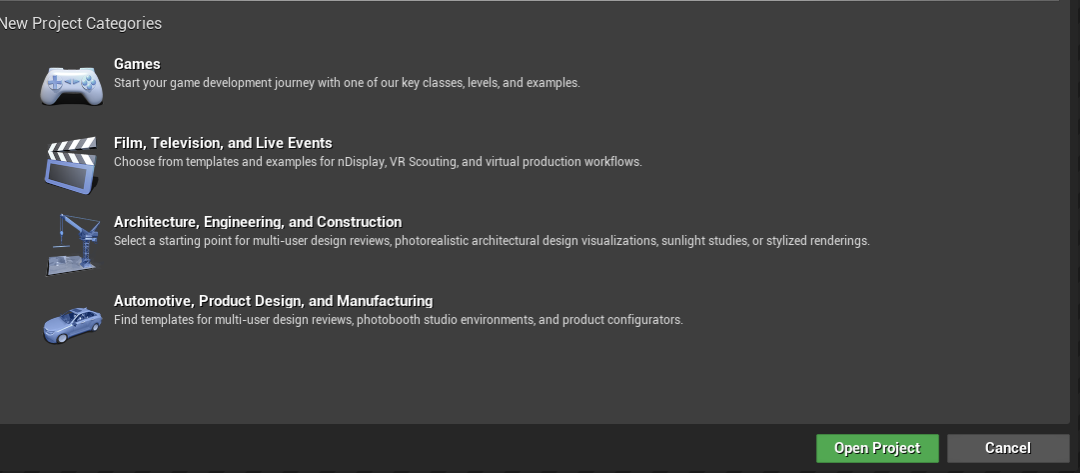Click the 'Start your game development journey' description
Viewport: 1080px width, 473px height.
click(x=347, y=83)
